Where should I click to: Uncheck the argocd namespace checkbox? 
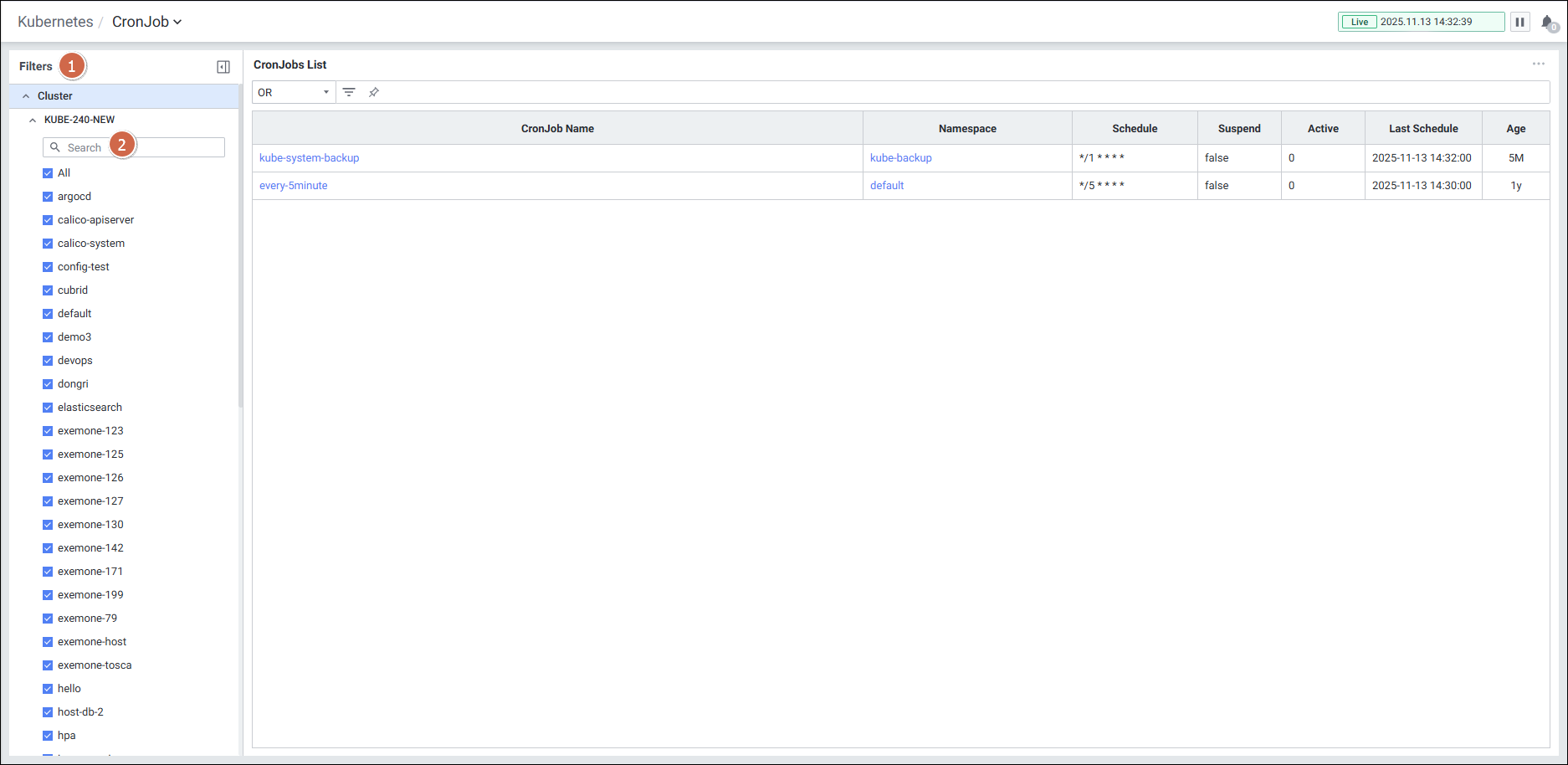click(x=48, y=197)
